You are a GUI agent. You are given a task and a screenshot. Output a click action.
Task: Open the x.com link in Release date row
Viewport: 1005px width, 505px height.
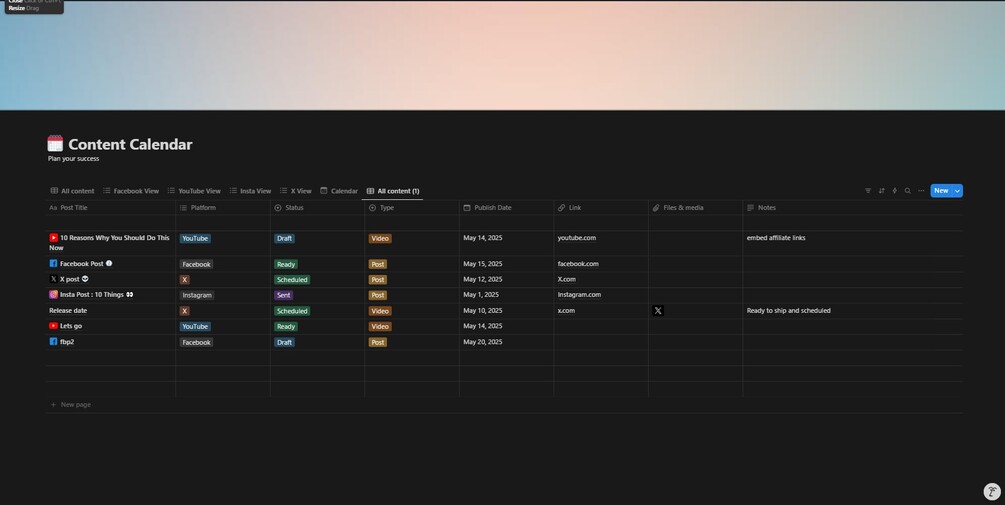click(566, 311)
